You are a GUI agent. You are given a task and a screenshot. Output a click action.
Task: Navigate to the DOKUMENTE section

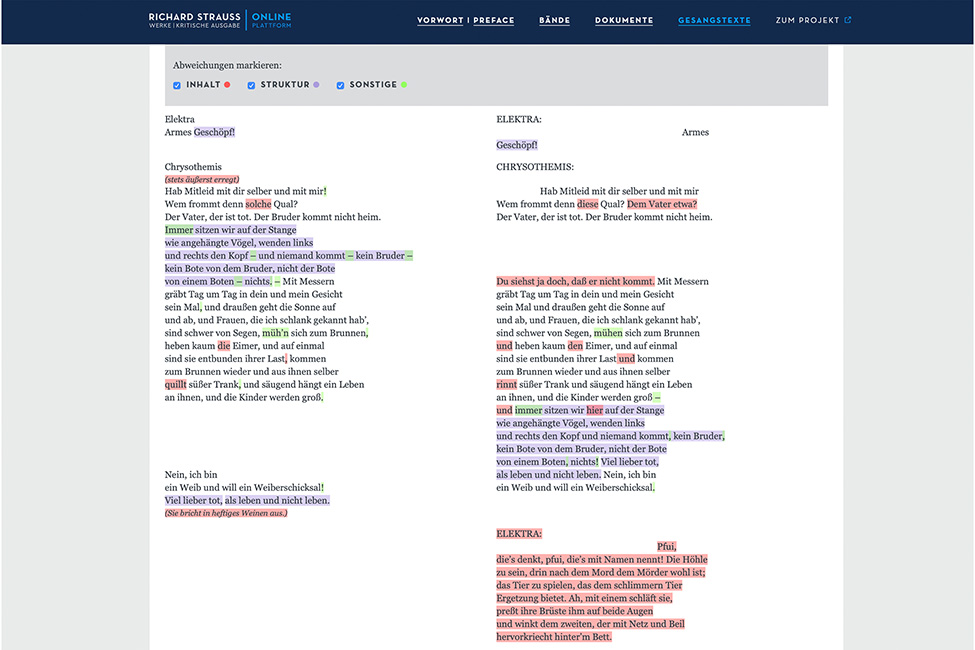click(x=624, y=20)
